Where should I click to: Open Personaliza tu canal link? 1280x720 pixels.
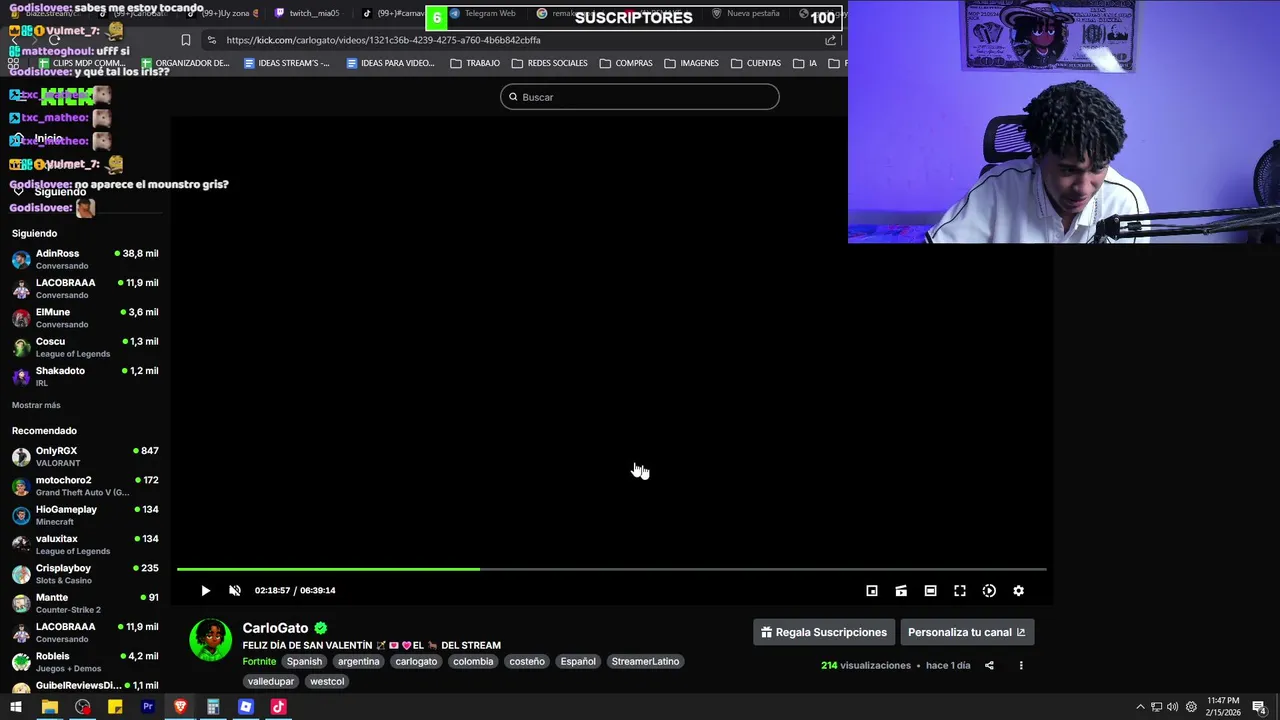click(x=967, y=632)
